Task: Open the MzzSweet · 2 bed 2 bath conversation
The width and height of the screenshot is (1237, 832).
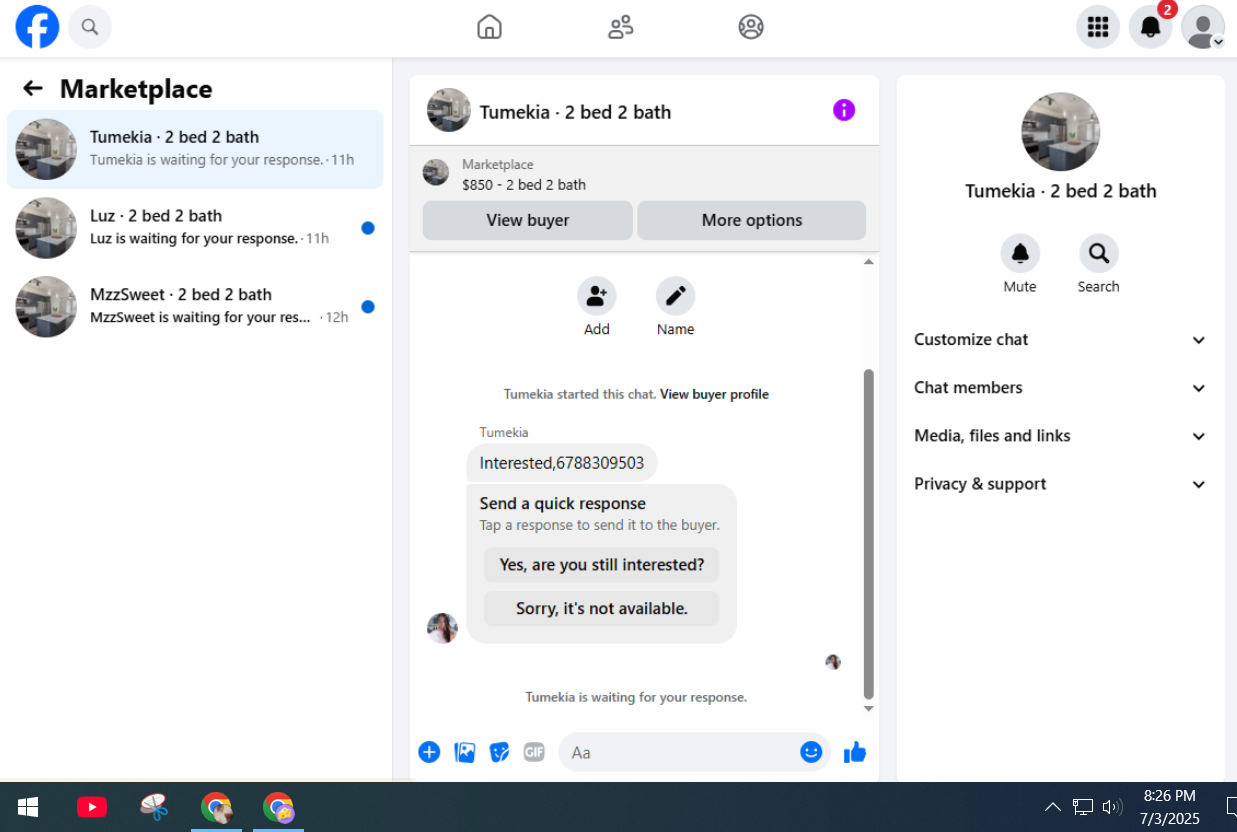Action: pyautogui.click(x=195, y=306)
